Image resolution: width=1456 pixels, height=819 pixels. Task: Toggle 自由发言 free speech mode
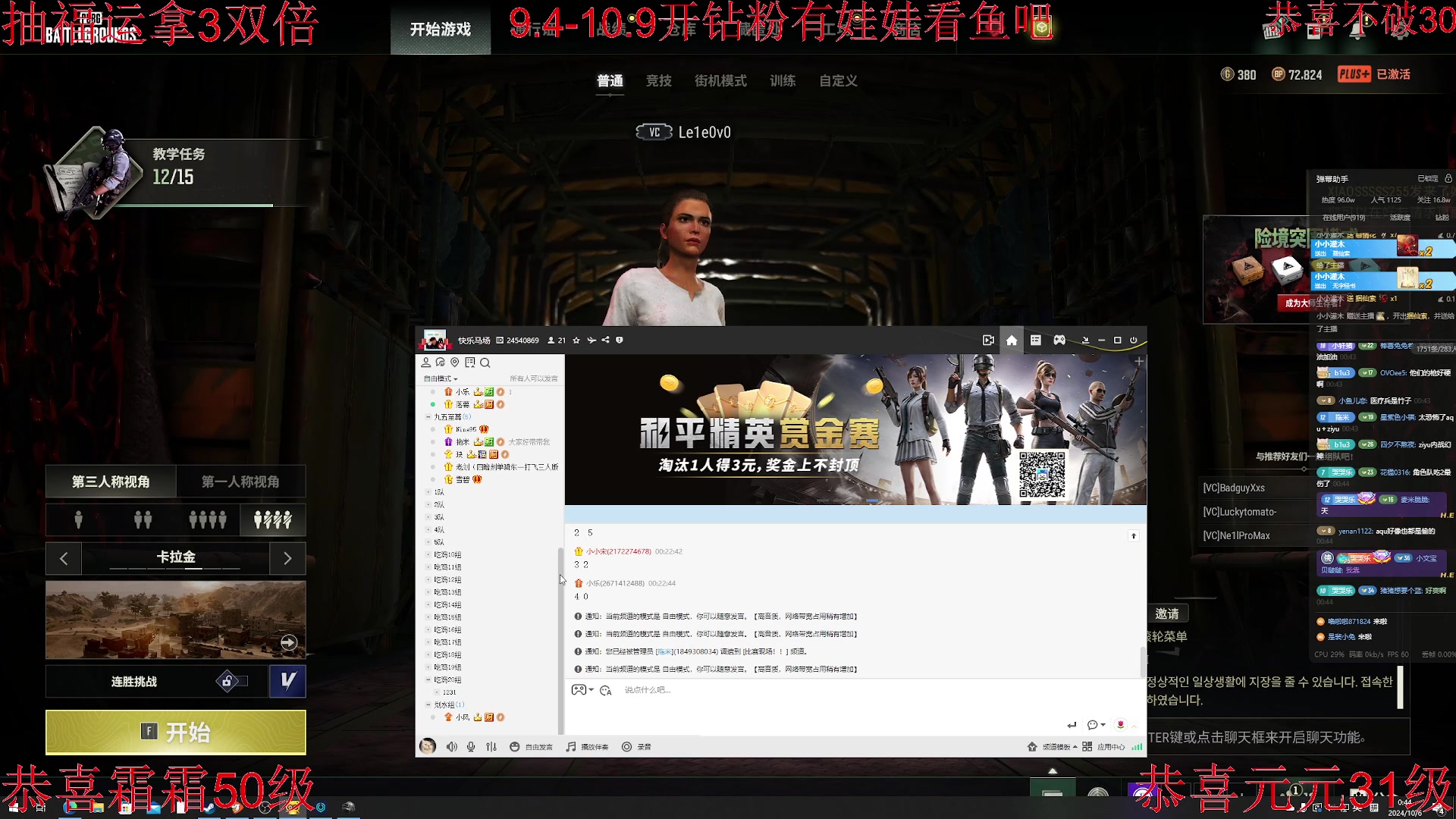pos(531,747)
